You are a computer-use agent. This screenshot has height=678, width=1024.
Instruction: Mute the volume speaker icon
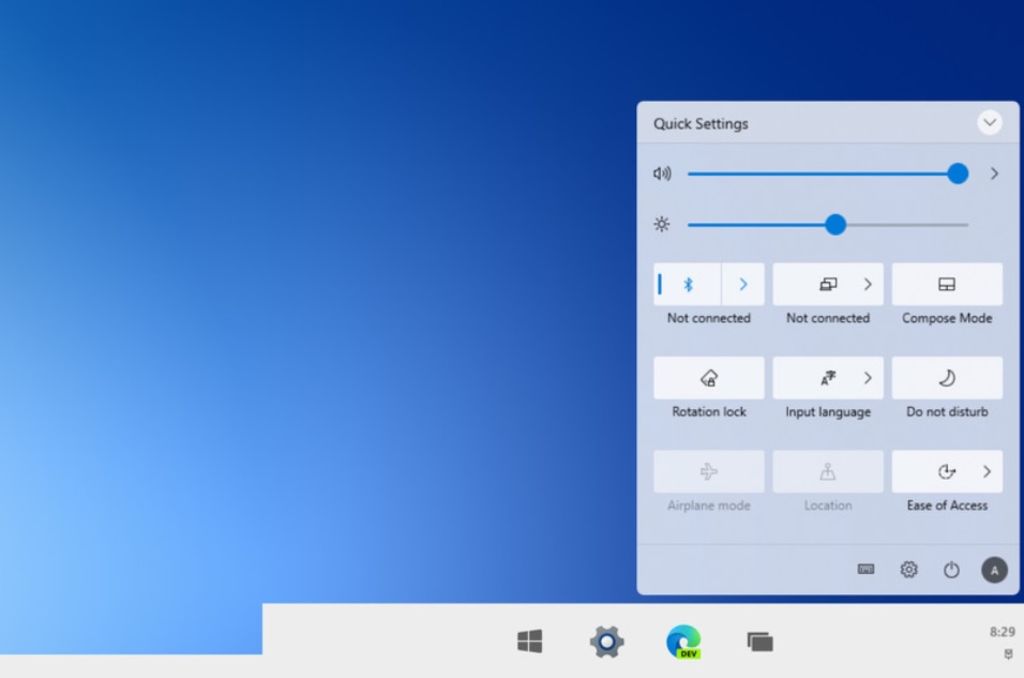(662, 174)
